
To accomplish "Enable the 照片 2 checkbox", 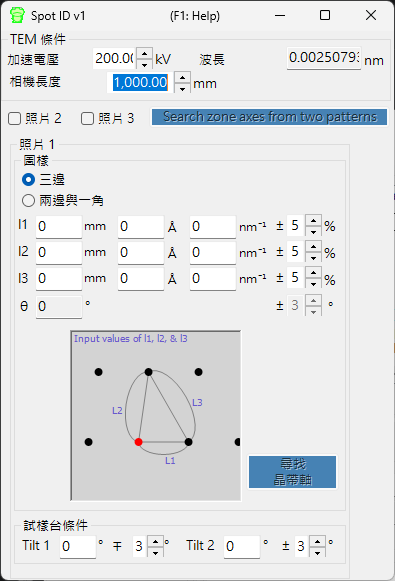I will [14, 119].
